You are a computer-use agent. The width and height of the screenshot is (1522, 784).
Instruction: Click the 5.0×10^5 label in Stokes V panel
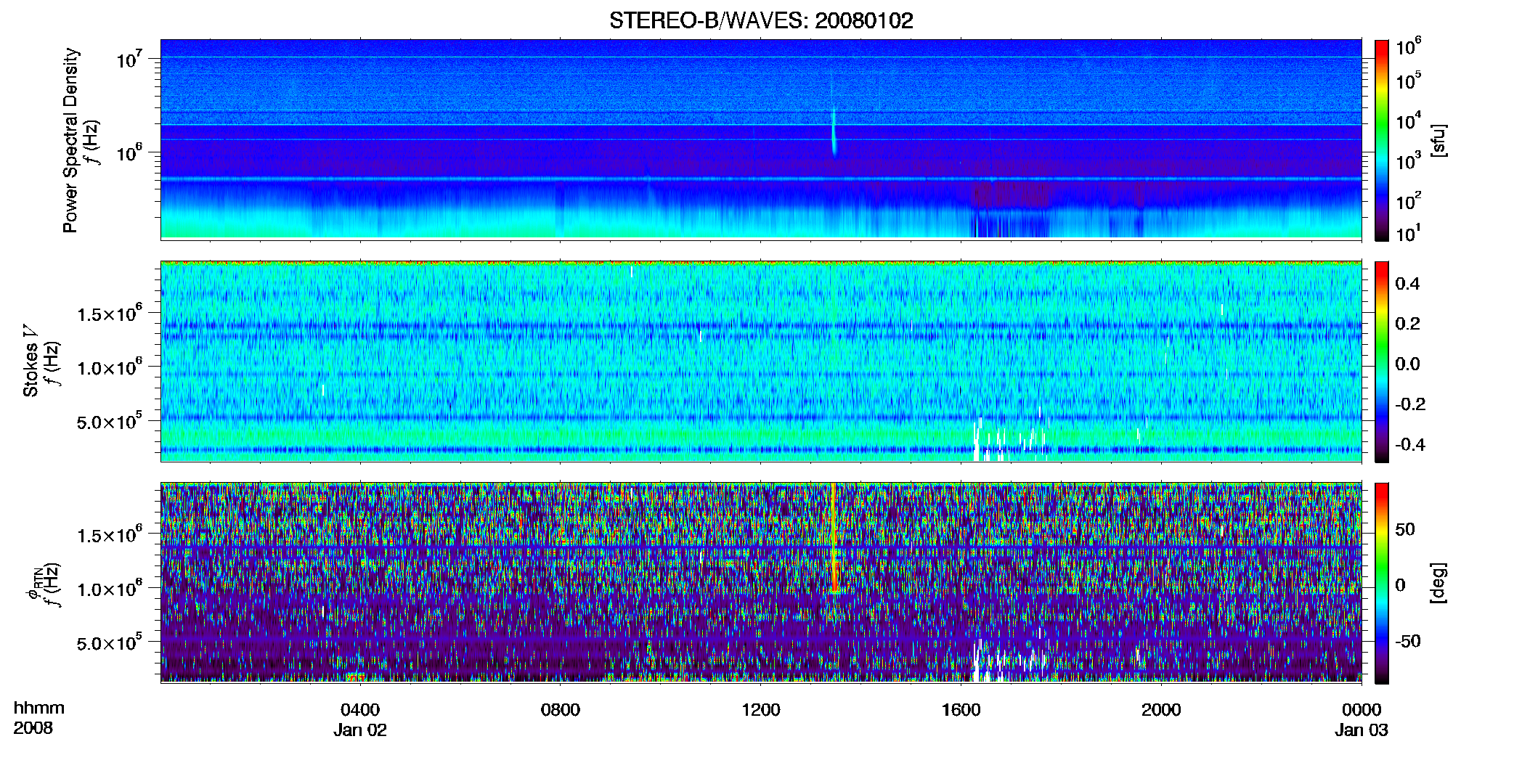coord(110,421)
